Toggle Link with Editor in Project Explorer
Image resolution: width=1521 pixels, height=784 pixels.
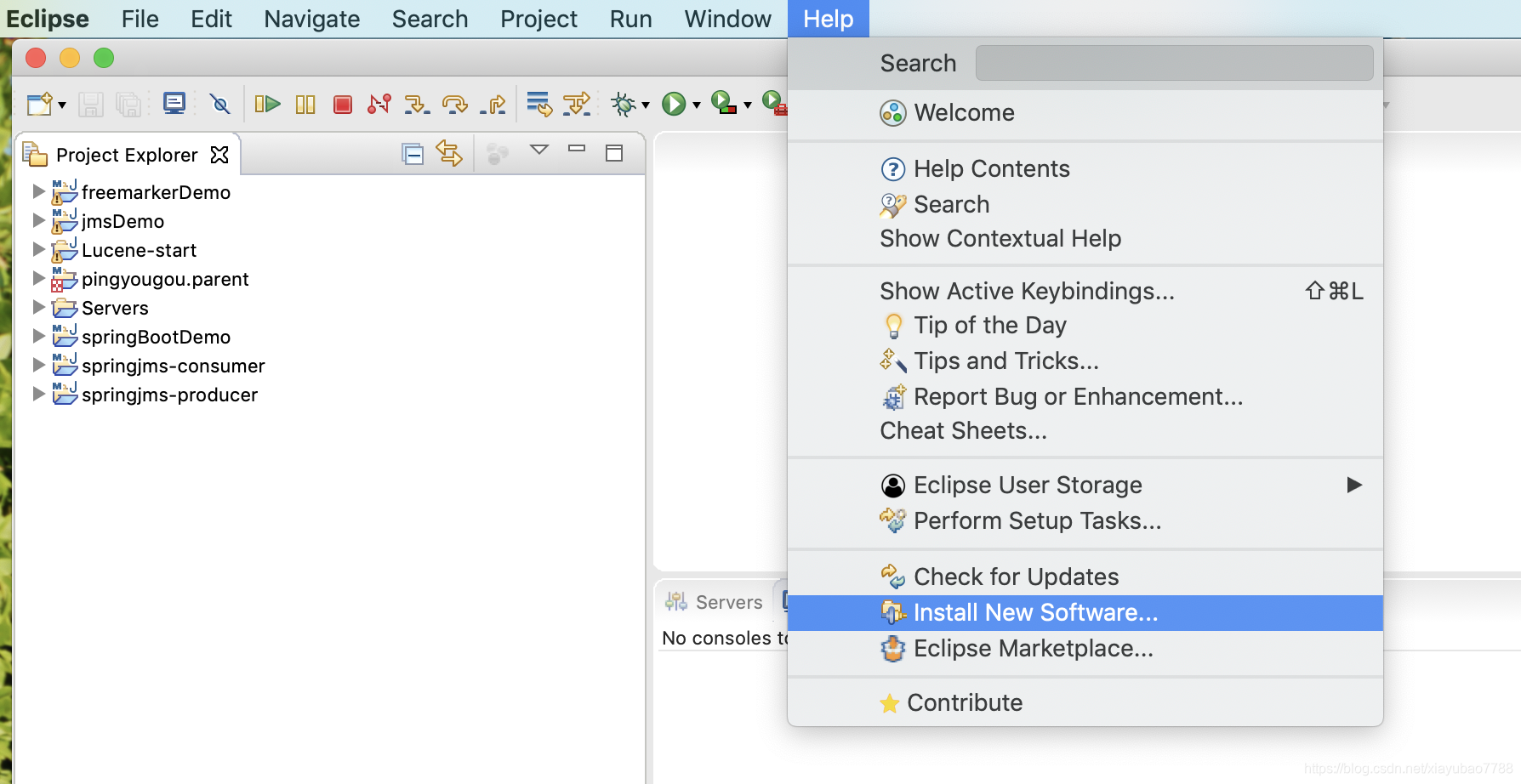pyautogui.click(x=449, y=153)
